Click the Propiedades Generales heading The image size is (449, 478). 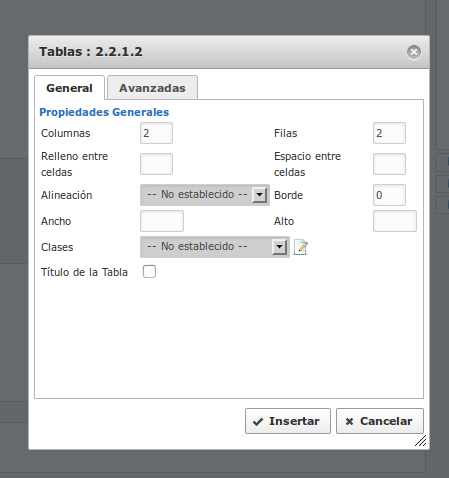(x=104, y=112)
